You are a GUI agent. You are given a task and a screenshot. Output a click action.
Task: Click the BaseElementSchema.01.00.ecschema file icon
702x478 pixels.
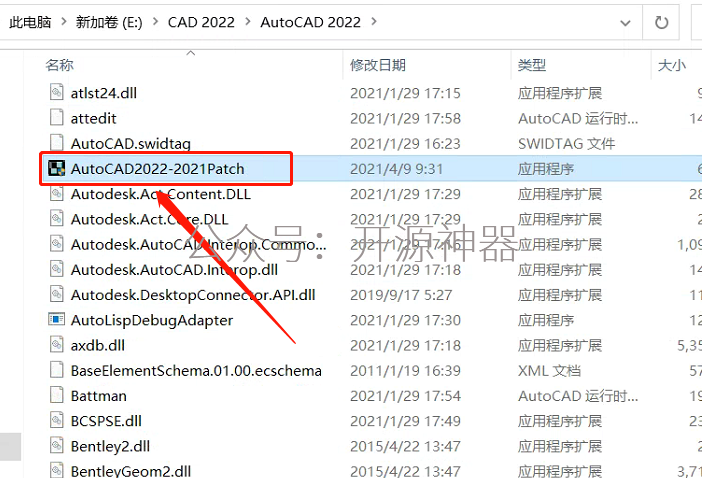tap(56, 370)
